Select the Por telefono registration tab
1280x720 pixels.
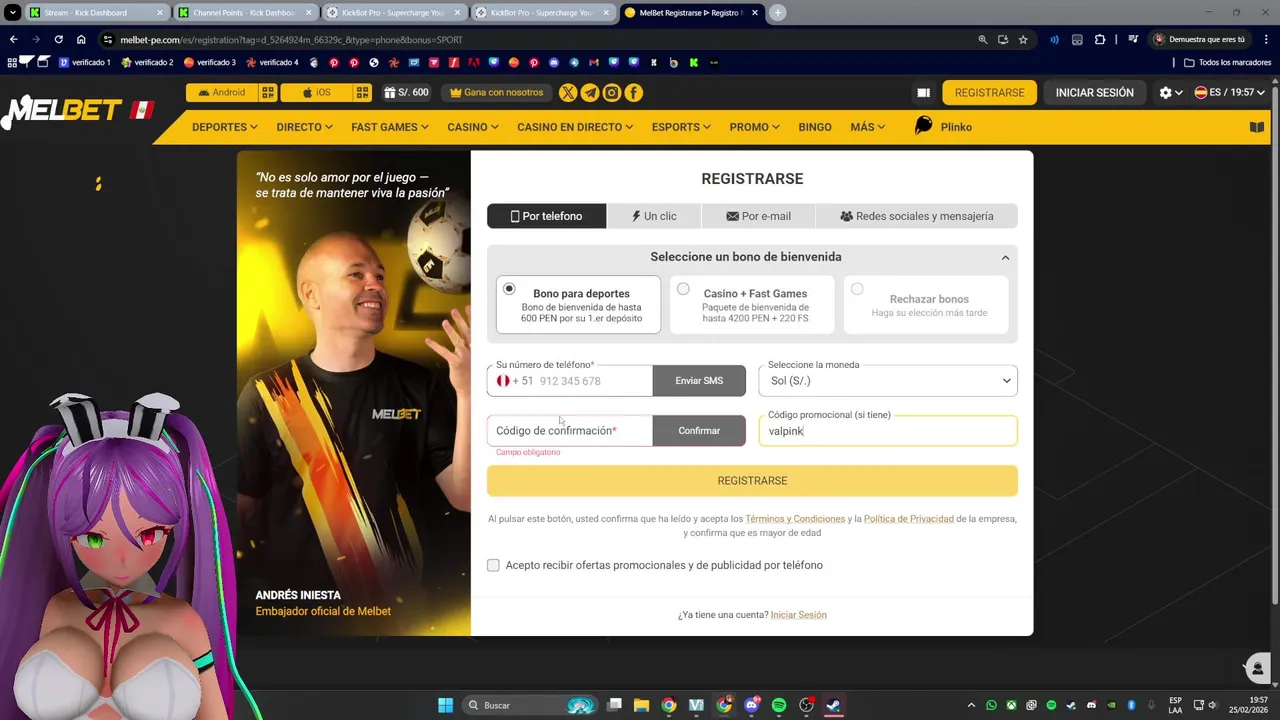click(546, 216)
